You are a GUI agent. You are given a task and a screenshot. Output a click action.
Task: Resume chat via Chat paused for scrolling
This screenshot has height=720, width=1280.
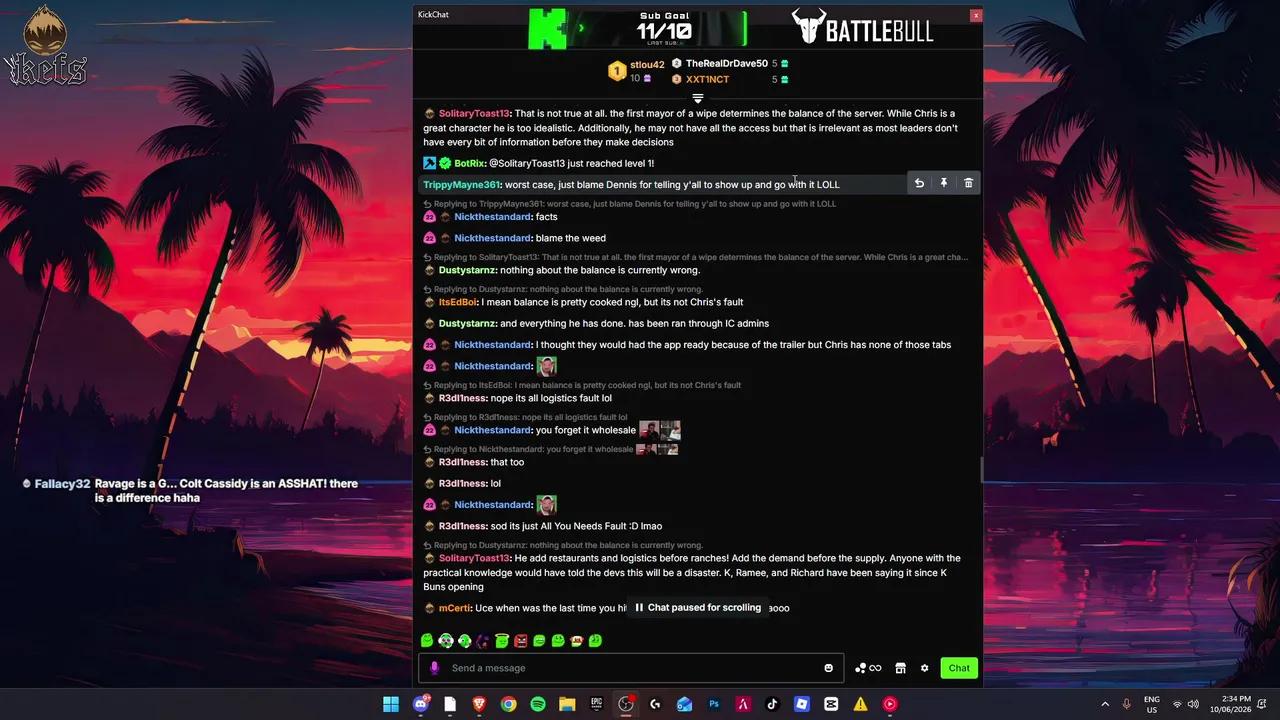698,608
